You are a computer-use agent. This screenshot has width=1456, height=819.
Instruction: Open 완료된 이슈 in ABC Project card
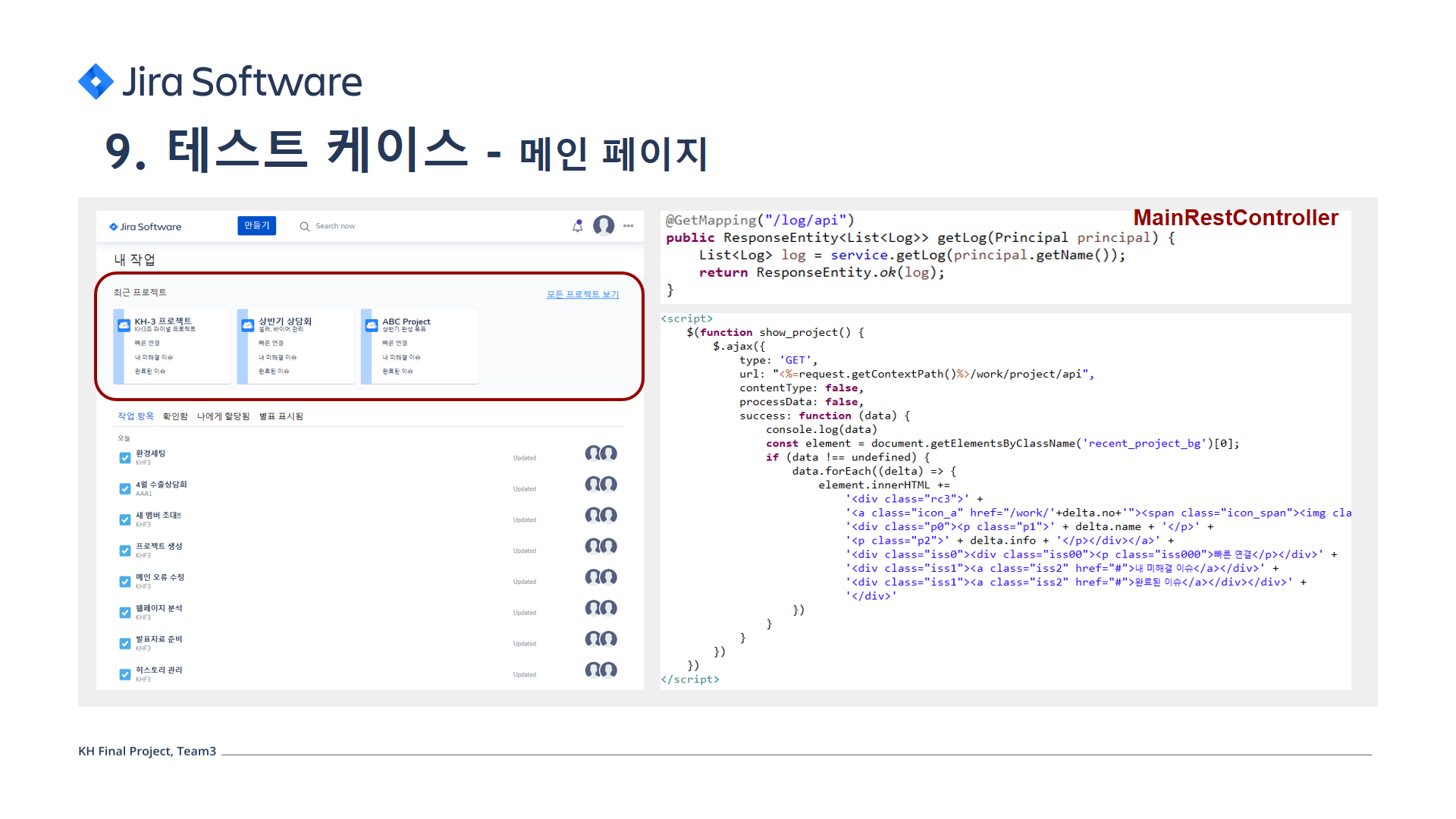397,372
